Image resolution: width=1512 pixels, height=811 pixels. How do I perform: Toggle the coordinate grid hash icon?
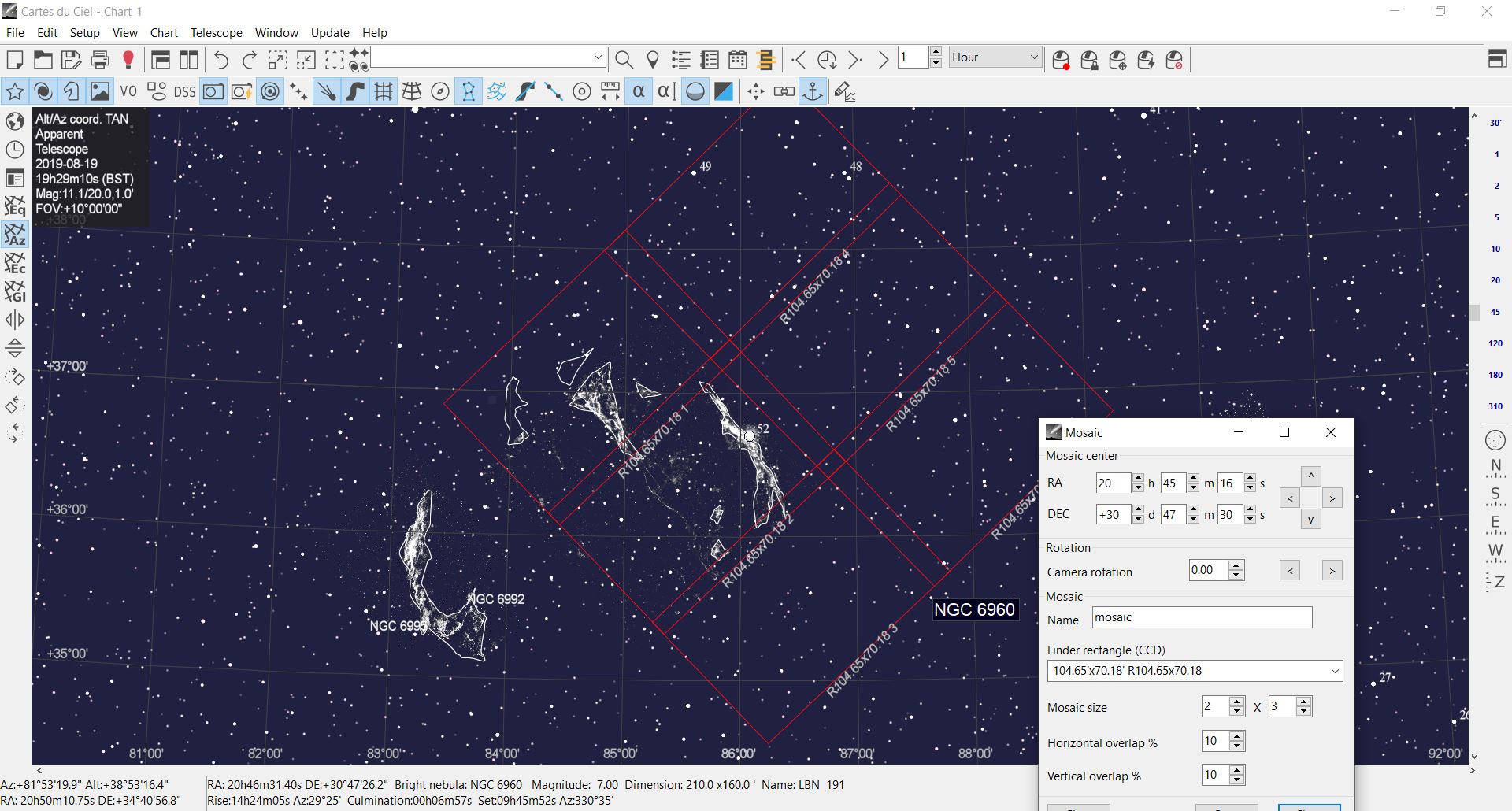(x=384, y=92)
